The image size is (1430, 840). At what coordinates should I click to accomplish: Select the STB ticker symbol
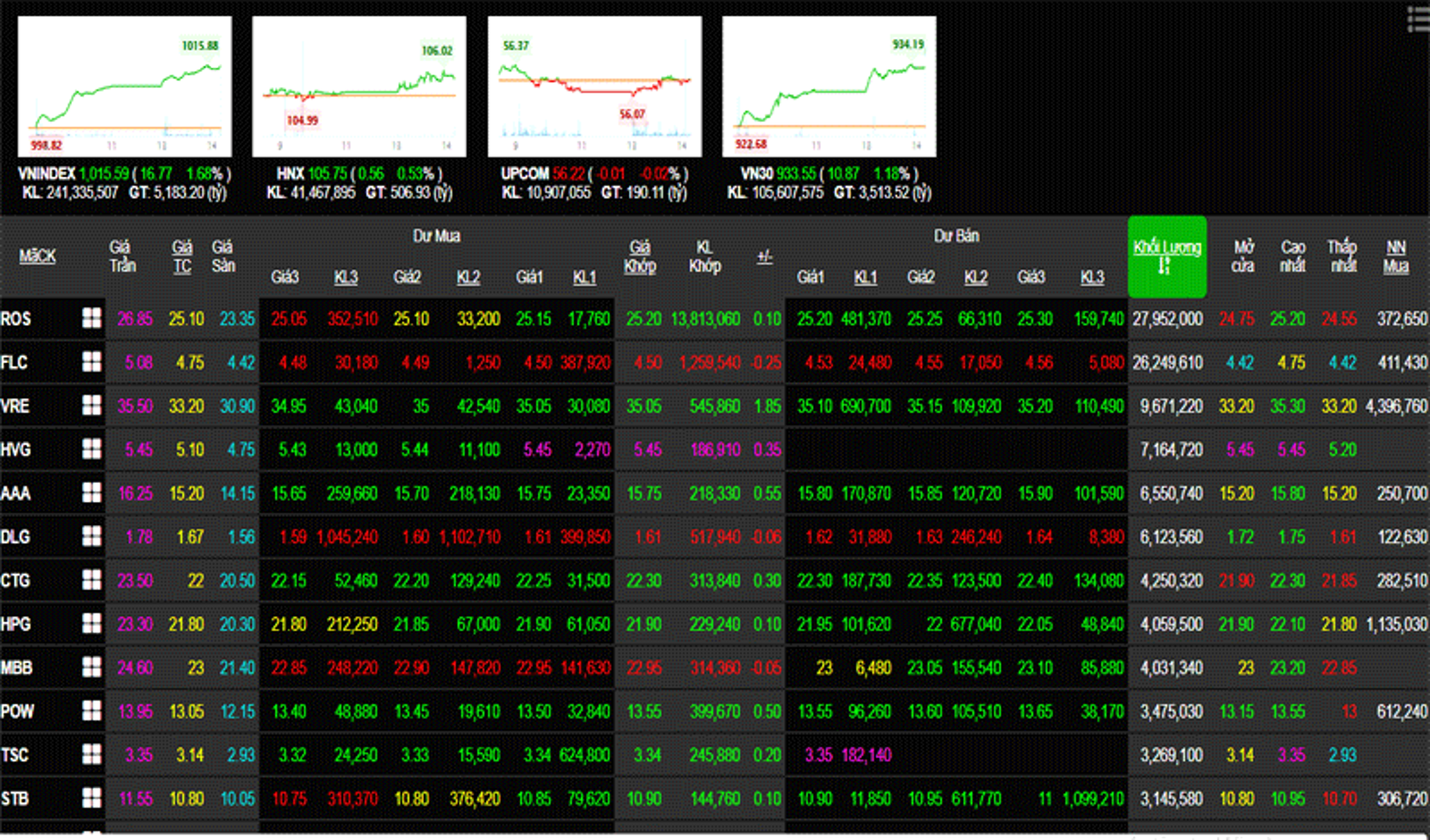(x=15, y=798)
